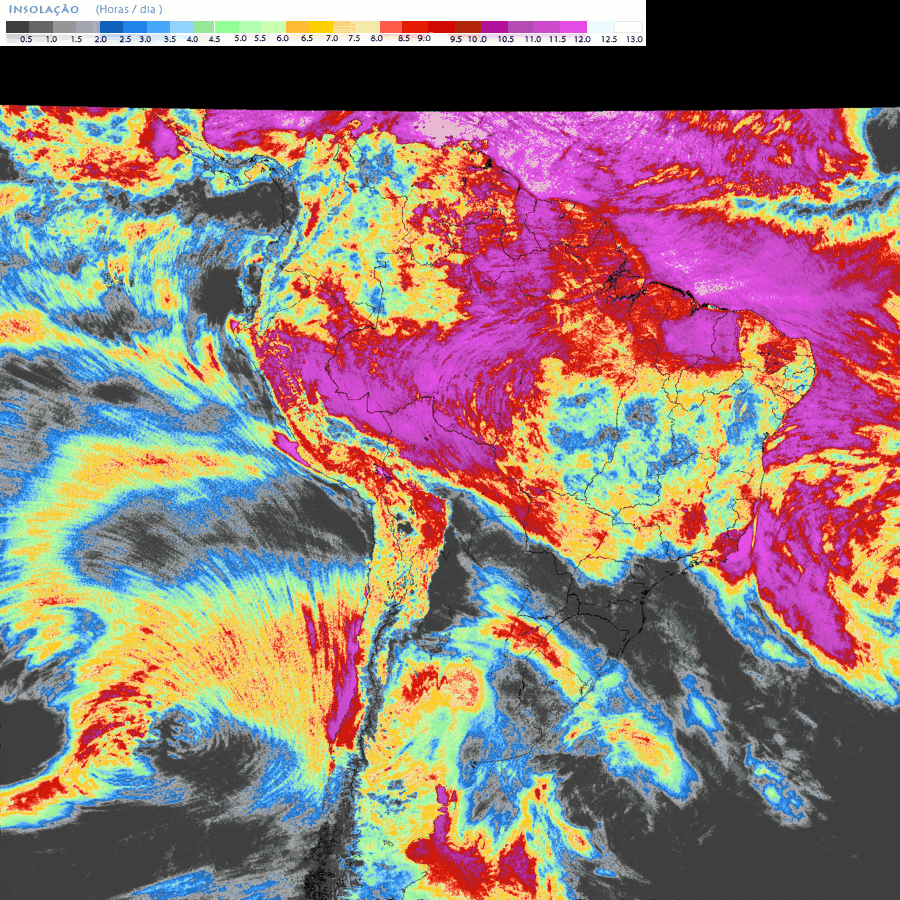Image resolution: width=900 pixels, height=900 pixels.
Task: Click the 11.0 scale label
Action: tap(533, 40)
